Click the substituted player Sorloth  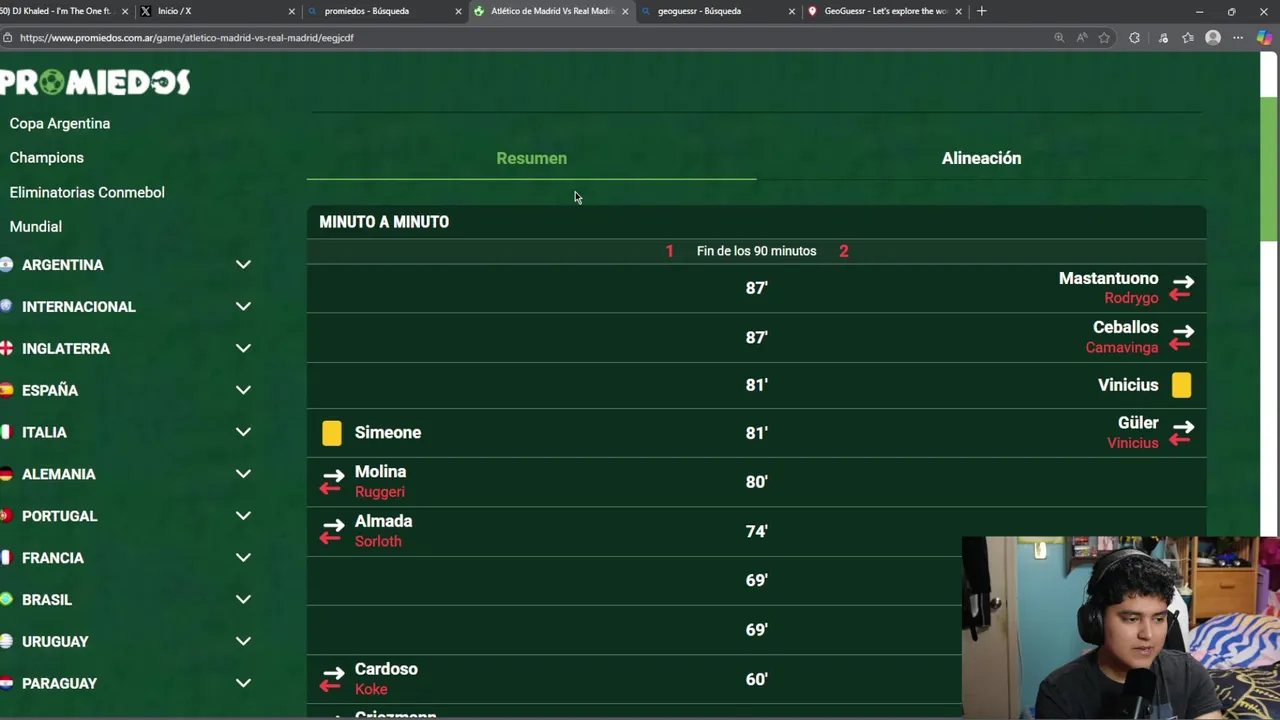(x=378, y=541)
